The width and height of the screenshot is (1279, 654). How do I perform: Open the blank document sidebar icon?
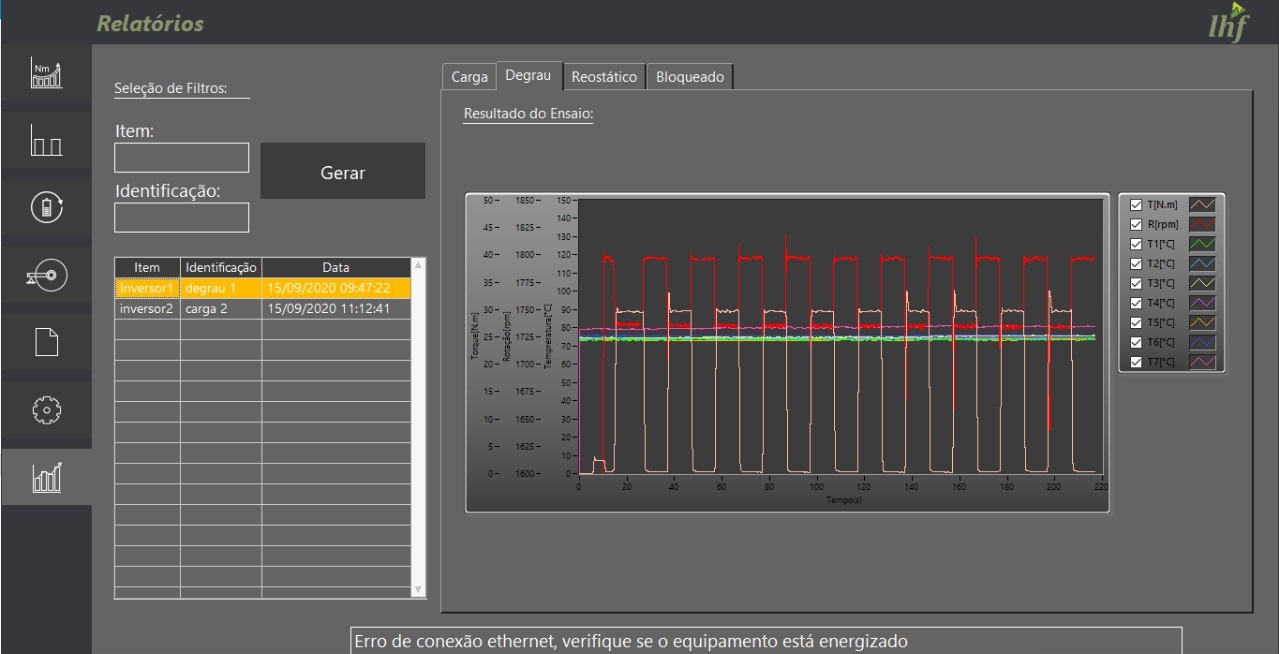tap(47, 342)
